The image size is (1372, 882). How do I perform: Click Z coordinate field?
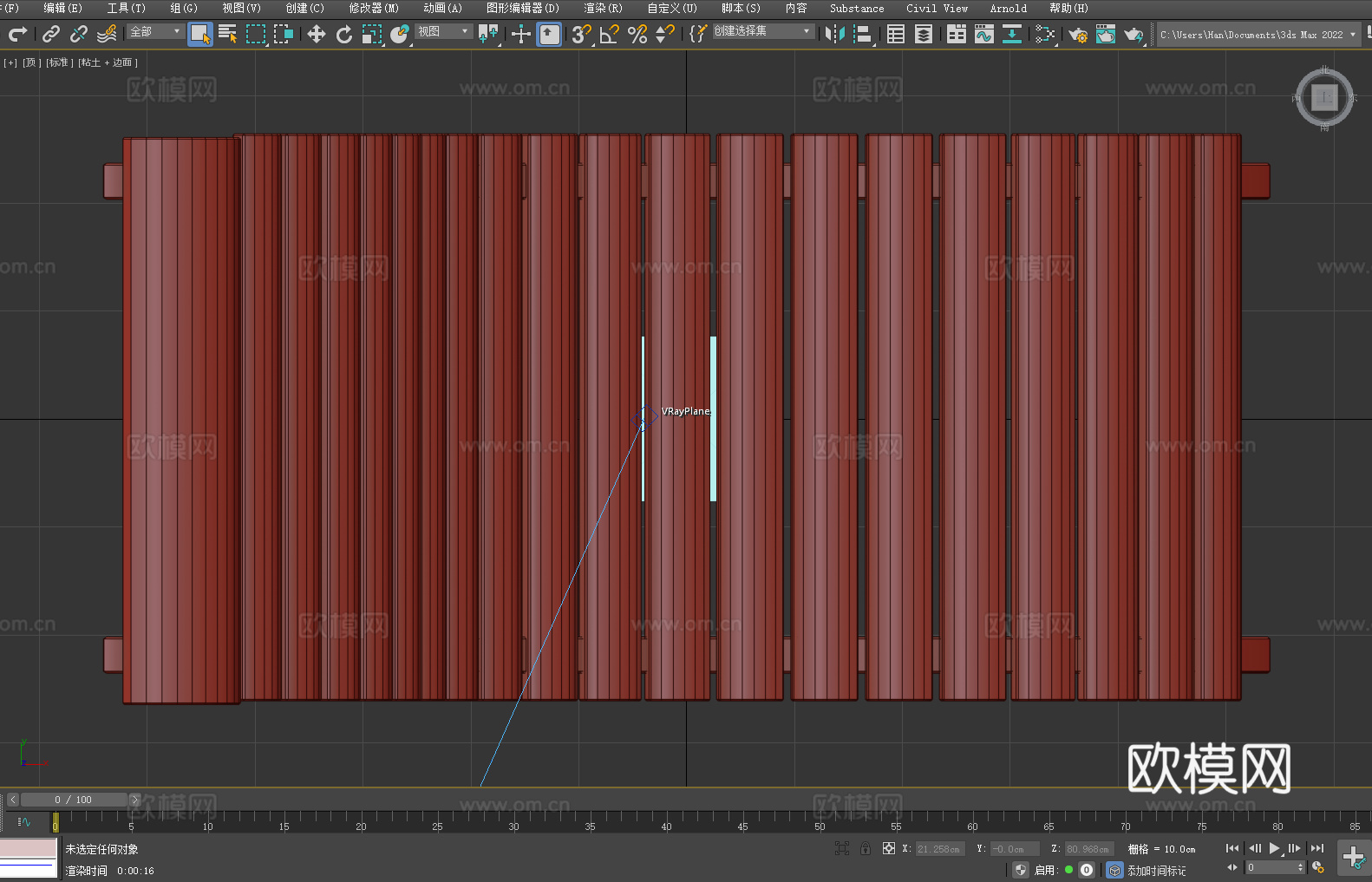point(1089,849)
